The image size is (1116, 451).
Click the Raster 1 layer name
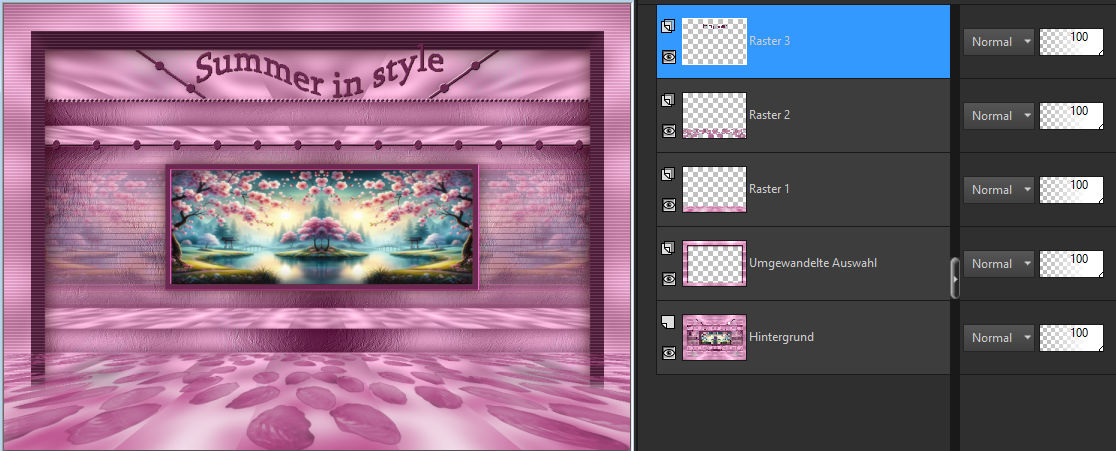769,189
